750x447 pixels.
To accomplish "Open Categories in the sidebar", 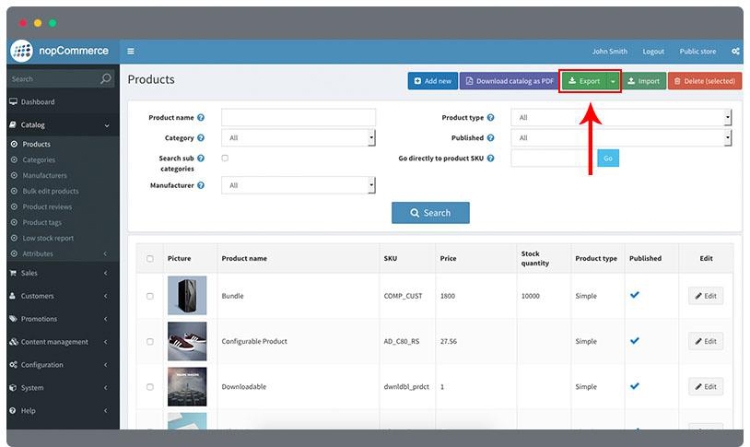I will pos(39,160).
